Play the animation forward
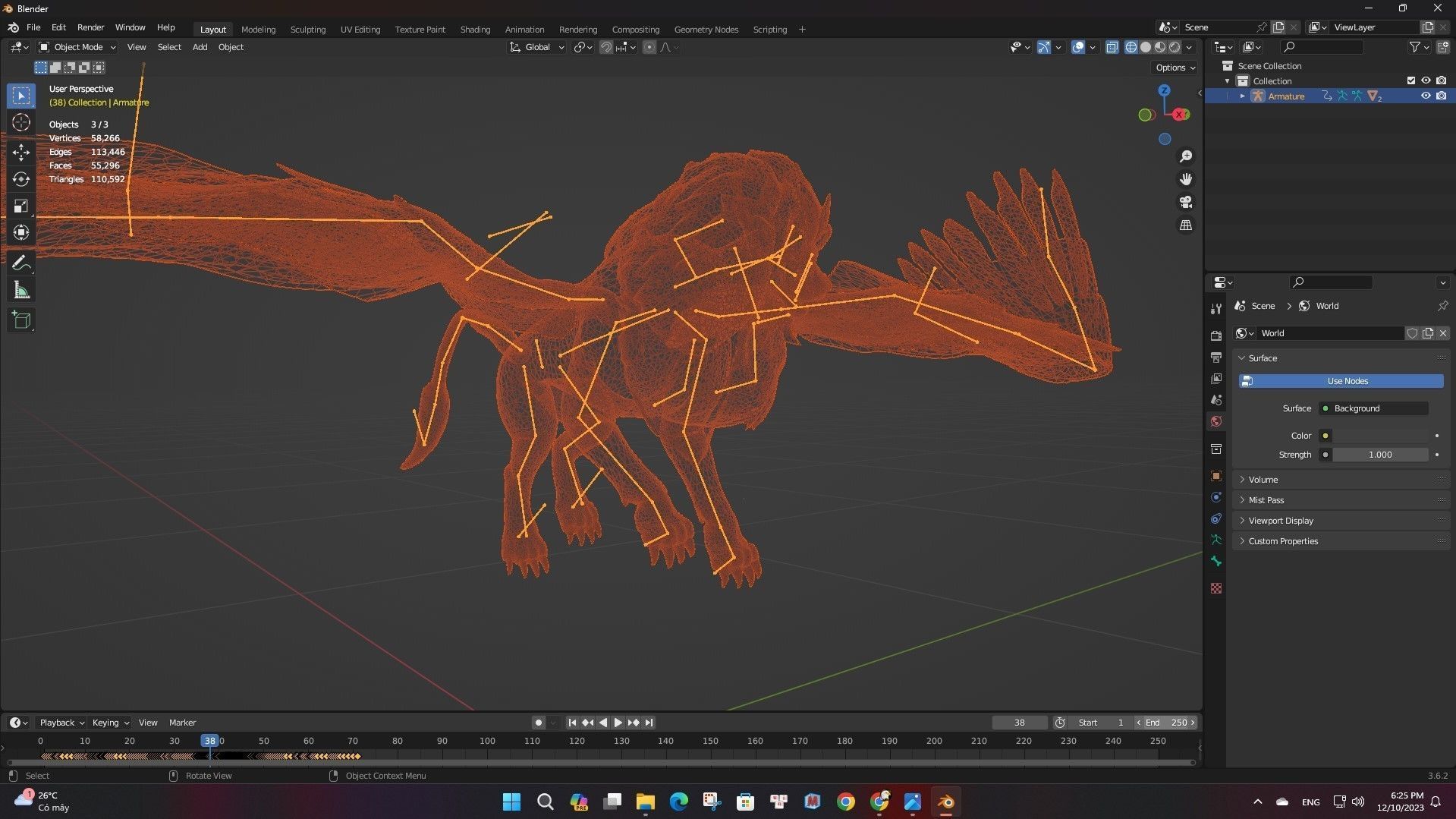Image resolution: width=1456 pixels, height=819 pixels. pyautogui.click(x=618, y=723)
